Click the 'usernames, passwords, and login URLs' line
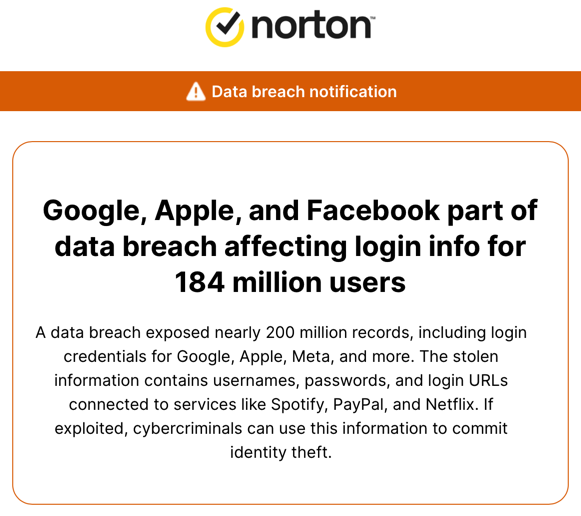581x516 pixels. point(281,380)
